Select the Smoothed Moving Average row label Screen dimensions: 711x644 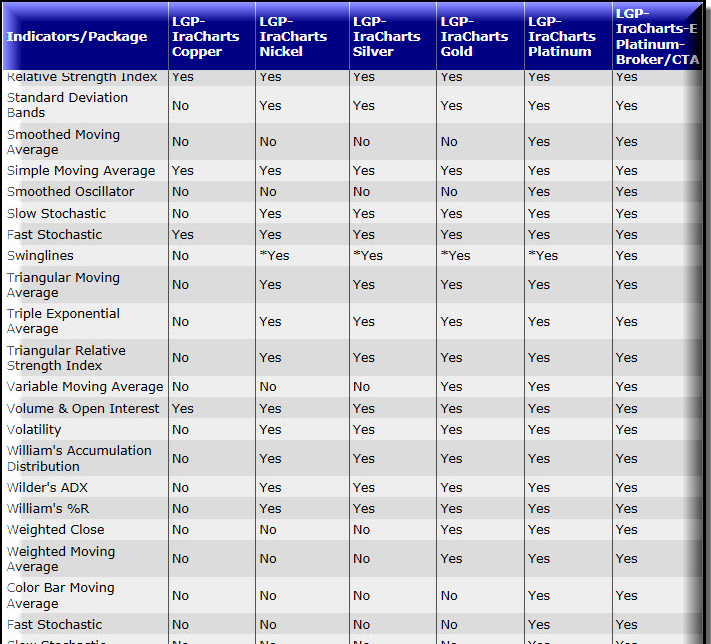click(x=63, y=142)
